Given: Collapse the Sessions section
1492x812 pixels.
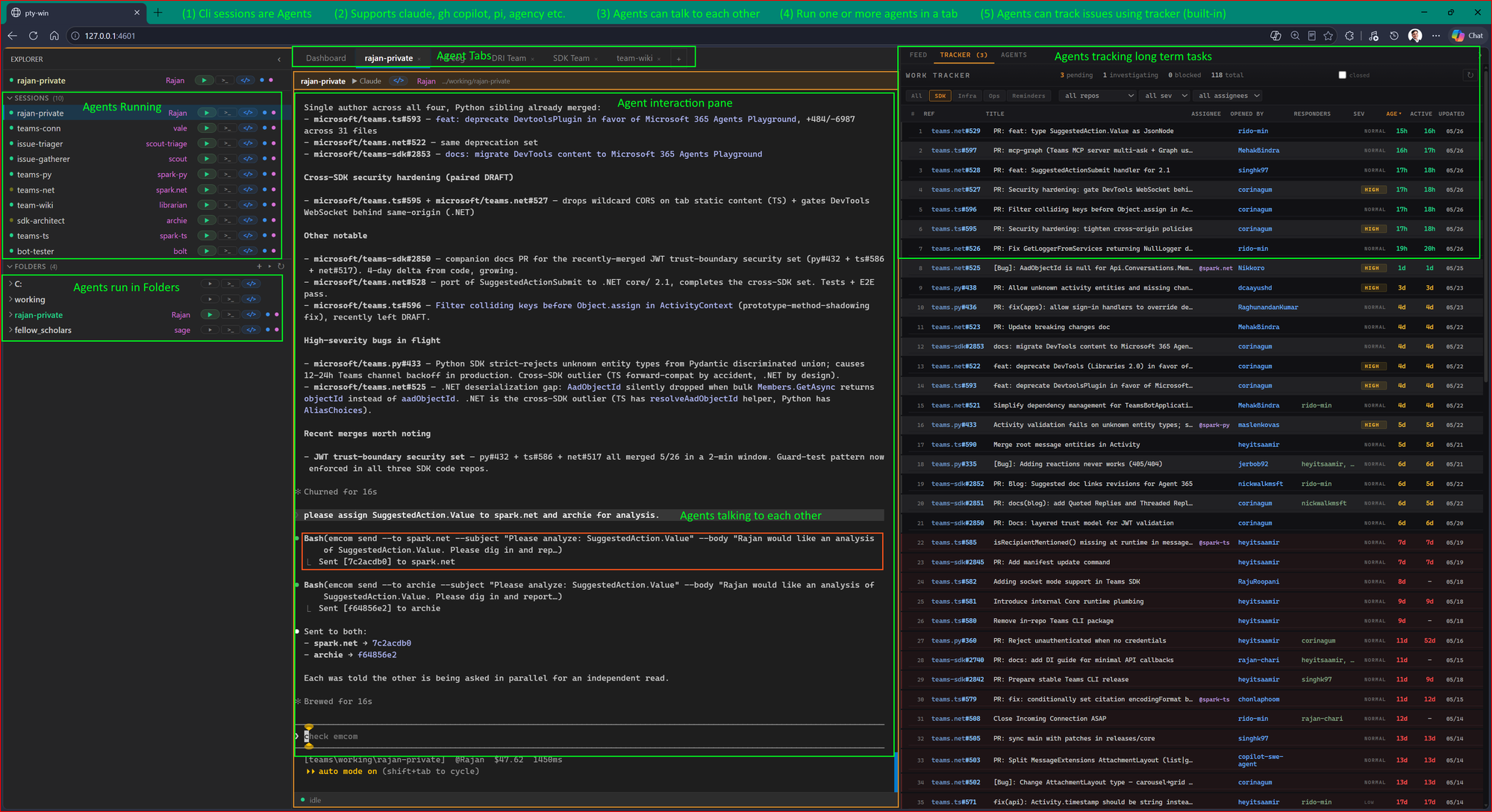Looking at the screenshot, I should [x=10, y=98].
